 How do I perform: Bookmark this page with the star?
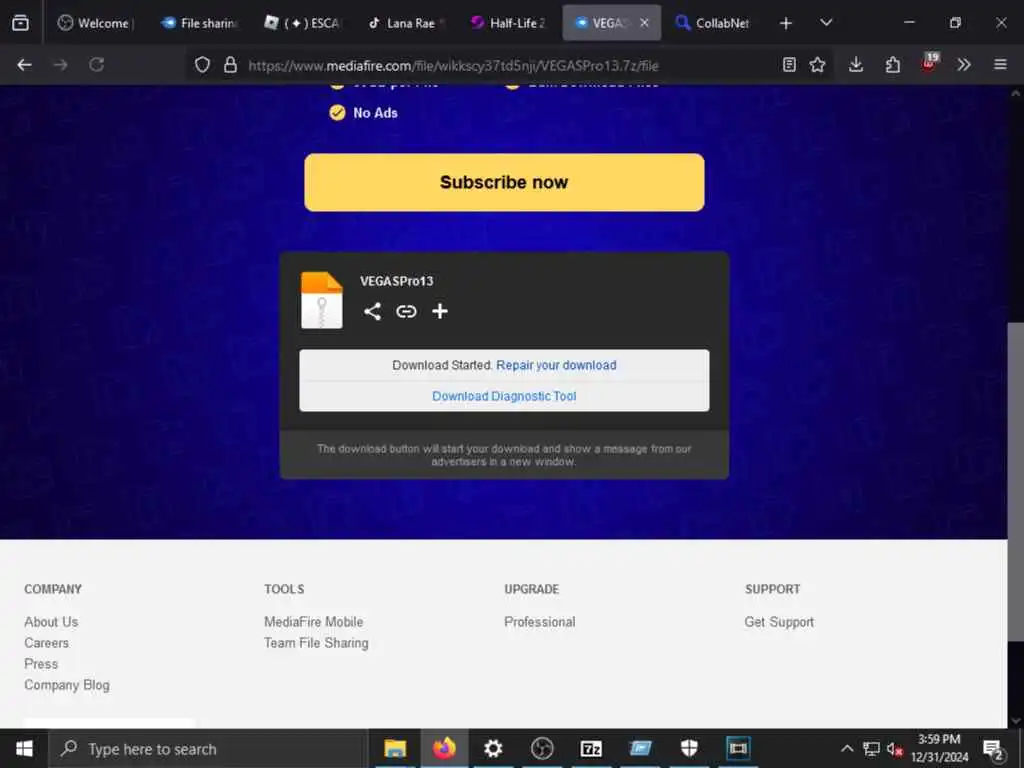(817, 65)
